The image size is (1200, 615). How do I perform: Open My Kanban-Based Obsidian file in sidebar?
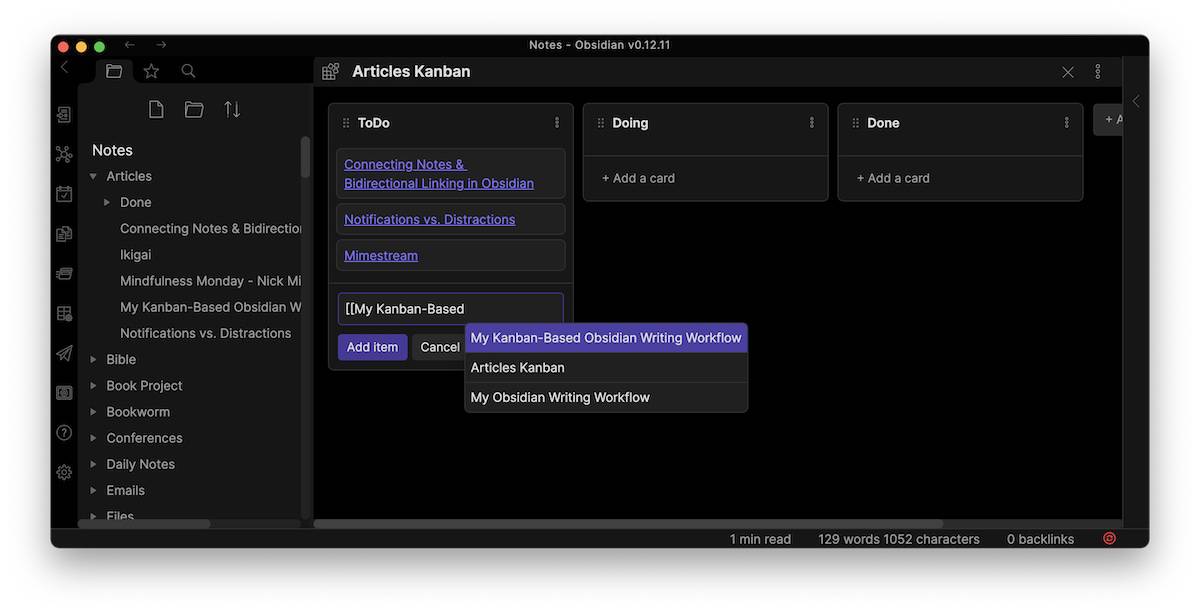(210, 307)
